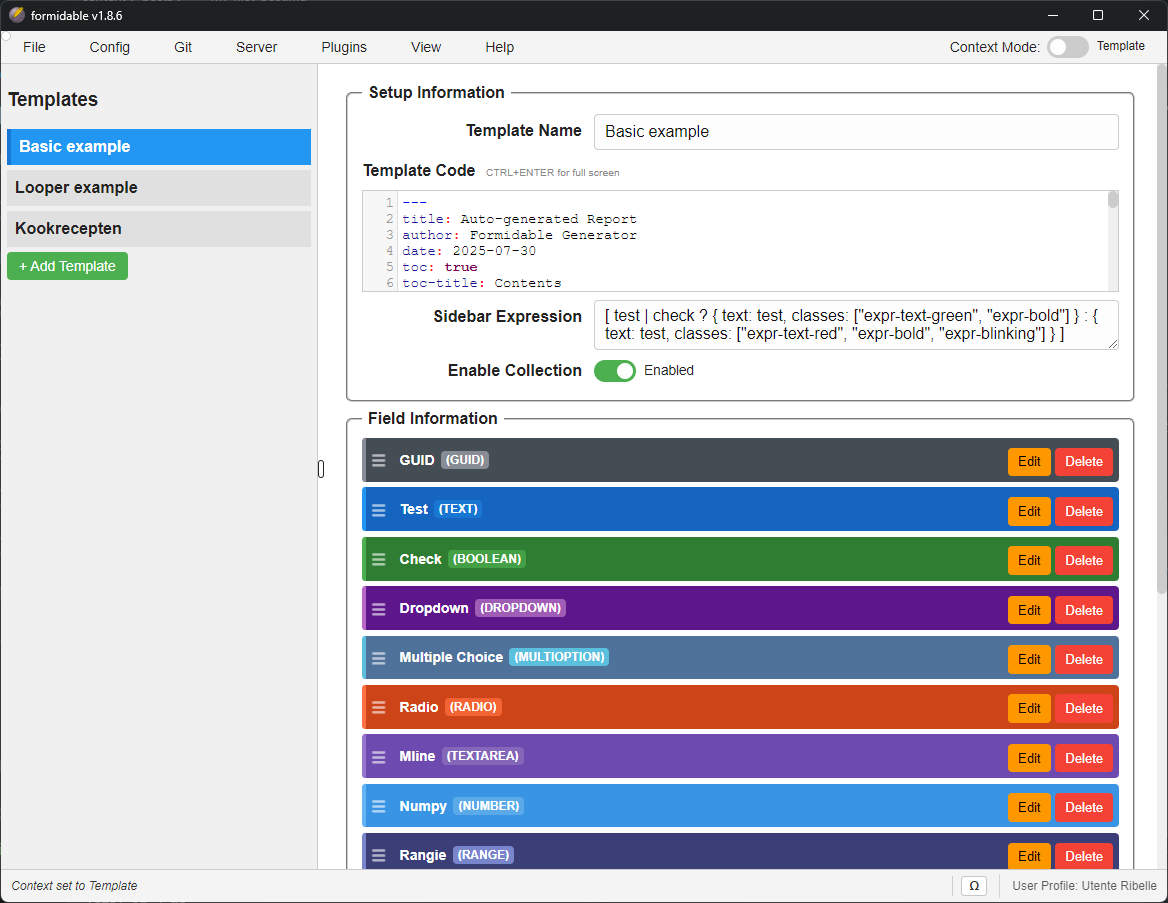Select the Looper example template
Viewport: 1168px width, 903px height.
click(159, 188)
